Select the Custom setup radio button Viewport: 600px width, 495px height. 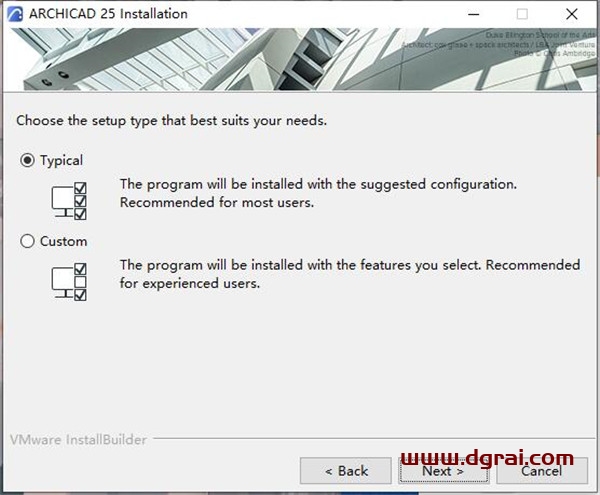[x=27, y=241]
